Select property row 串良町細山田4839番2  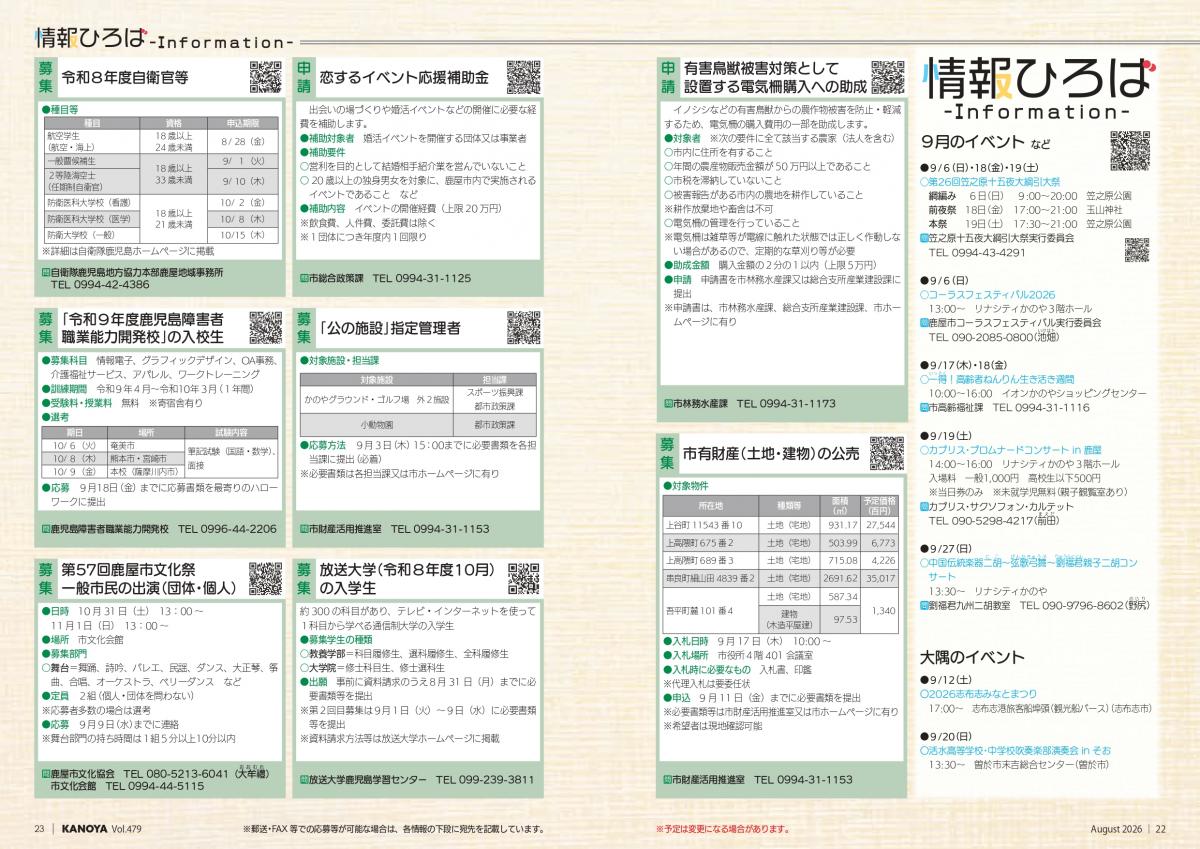(780, 578)
